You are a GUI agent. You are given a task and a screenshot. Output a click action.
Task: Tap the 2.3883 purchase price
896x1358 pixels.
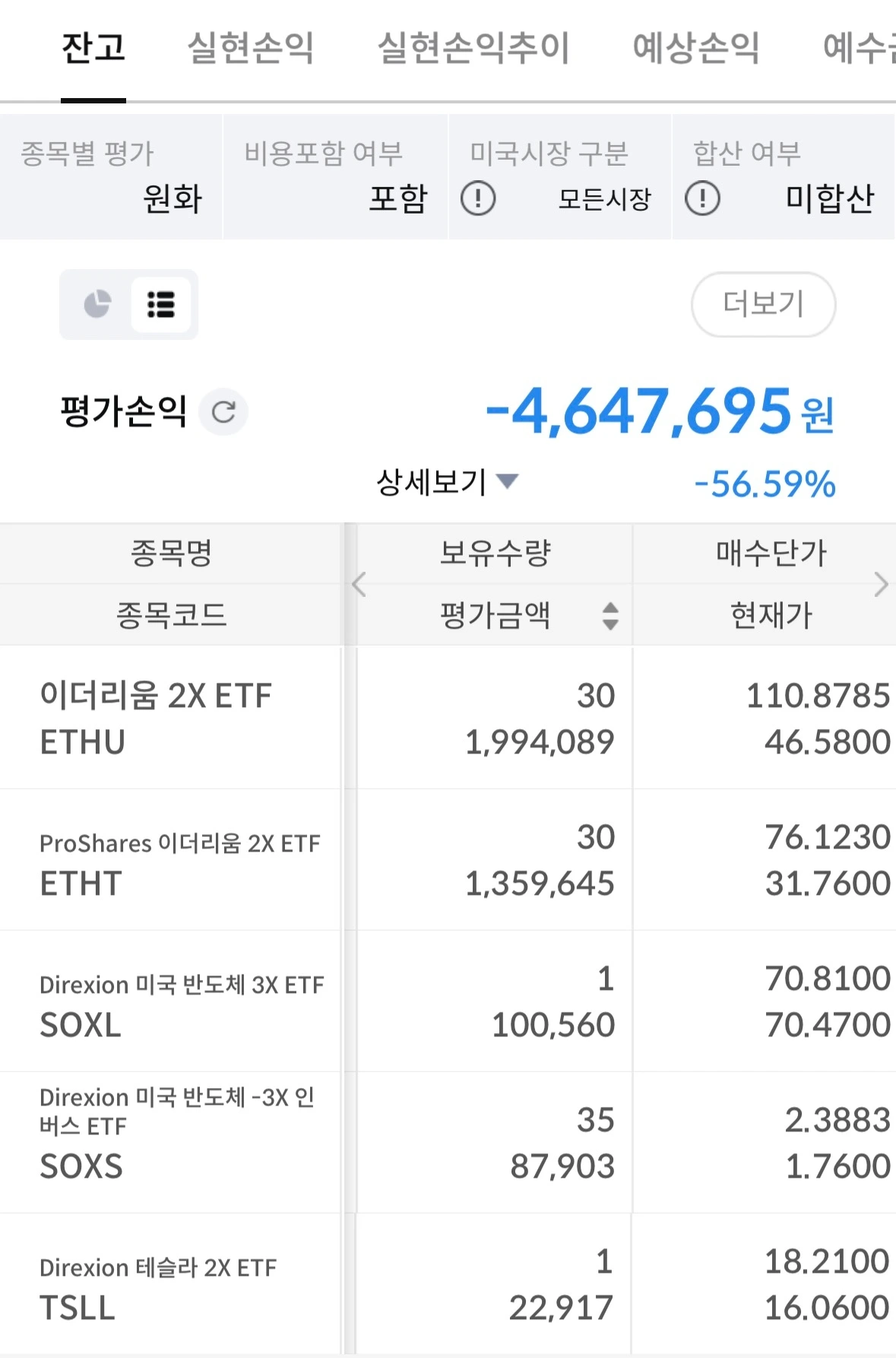point(837,1119)
